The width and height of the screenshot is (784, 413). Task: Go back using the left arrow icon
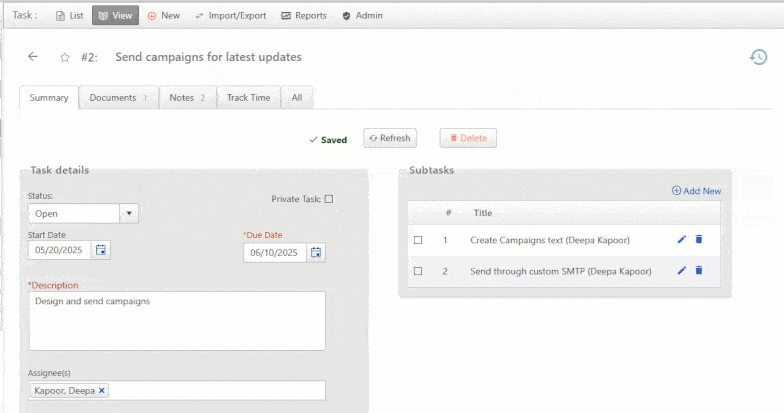[x=33, y=56]
